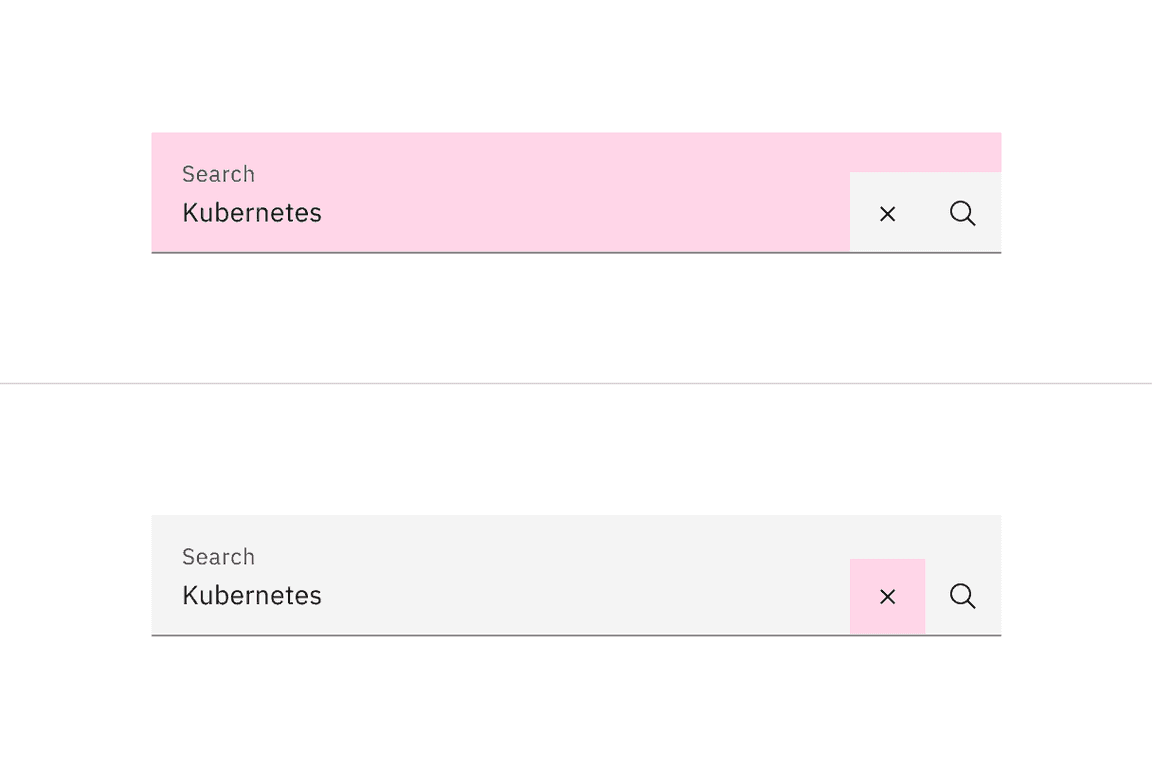The image size is (1152, 767).
Task: Click the 'Kubernetes' text in the lower field
Action: click(251, 595)
